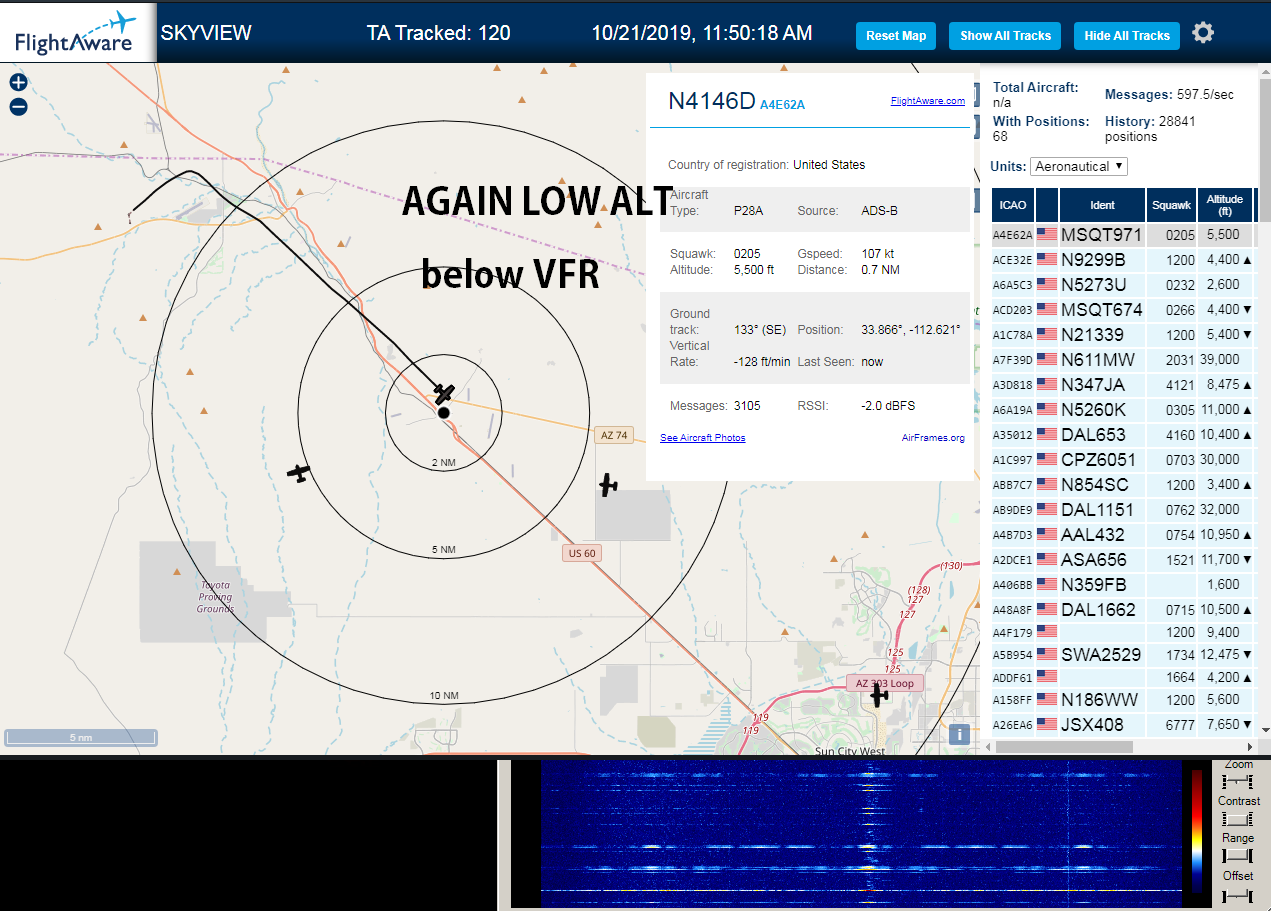1271x911 pixels.
Task: Select the N186WW aircraft row
Action: tap(1121, 700)
